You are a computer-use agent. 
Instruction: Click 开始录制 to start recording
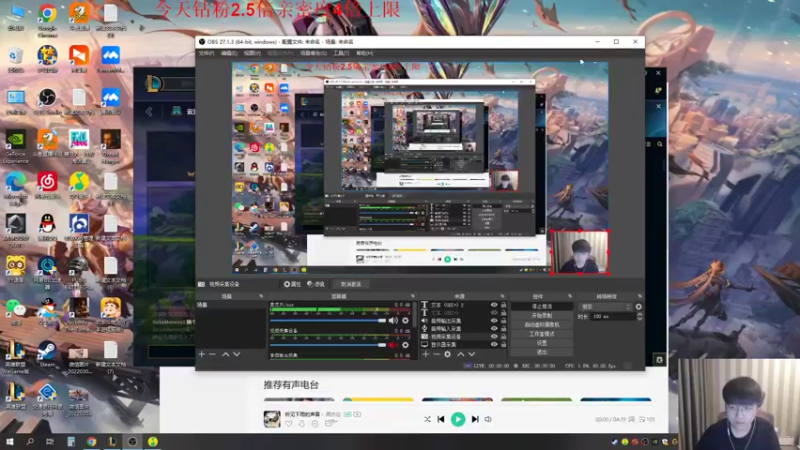click(542, 316)
